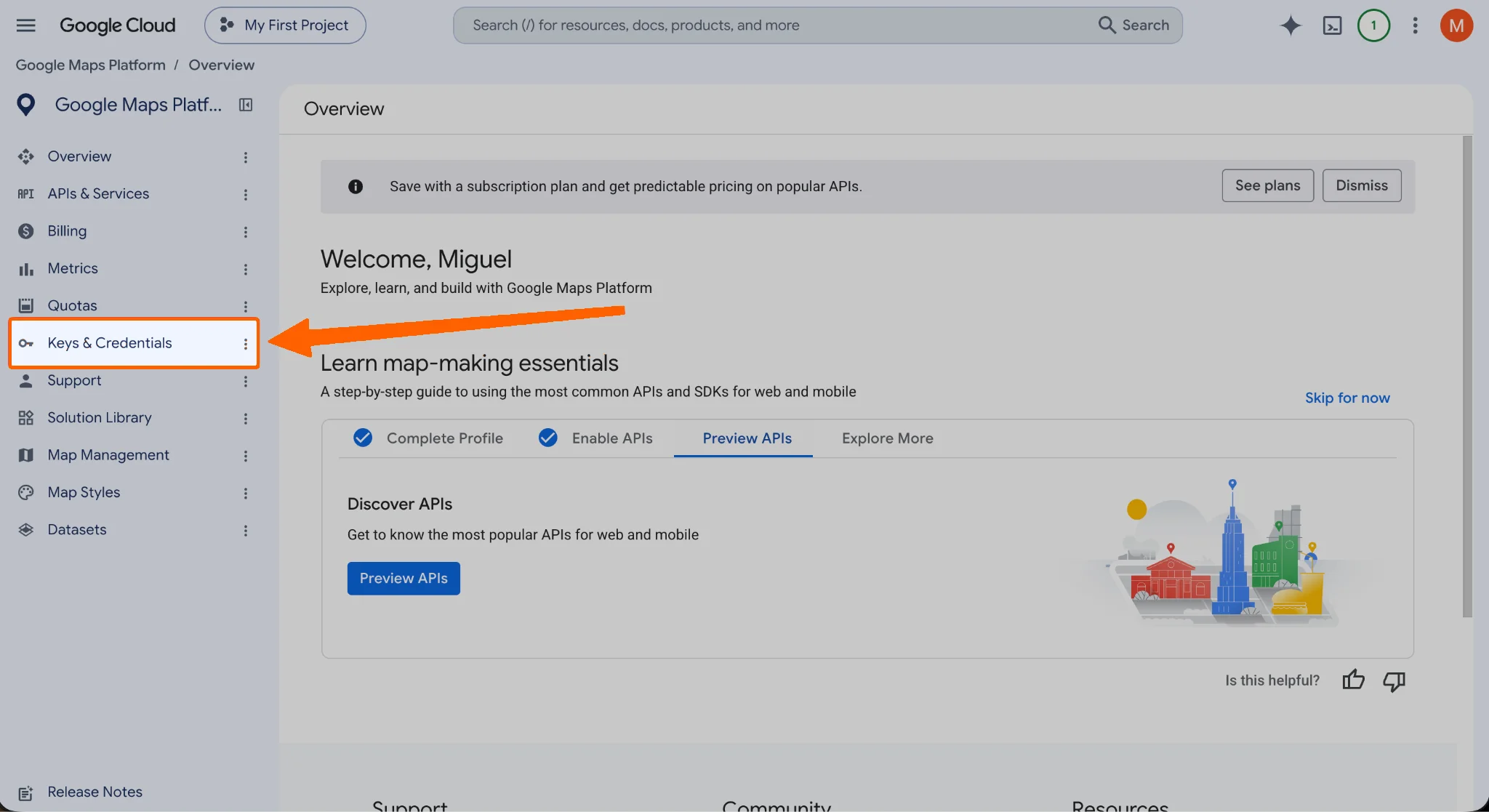Image resolution: width=1489 pixels, height=812 pixels.
Task: Click the Overview breadcrumb item
Action: coord(221,65)
